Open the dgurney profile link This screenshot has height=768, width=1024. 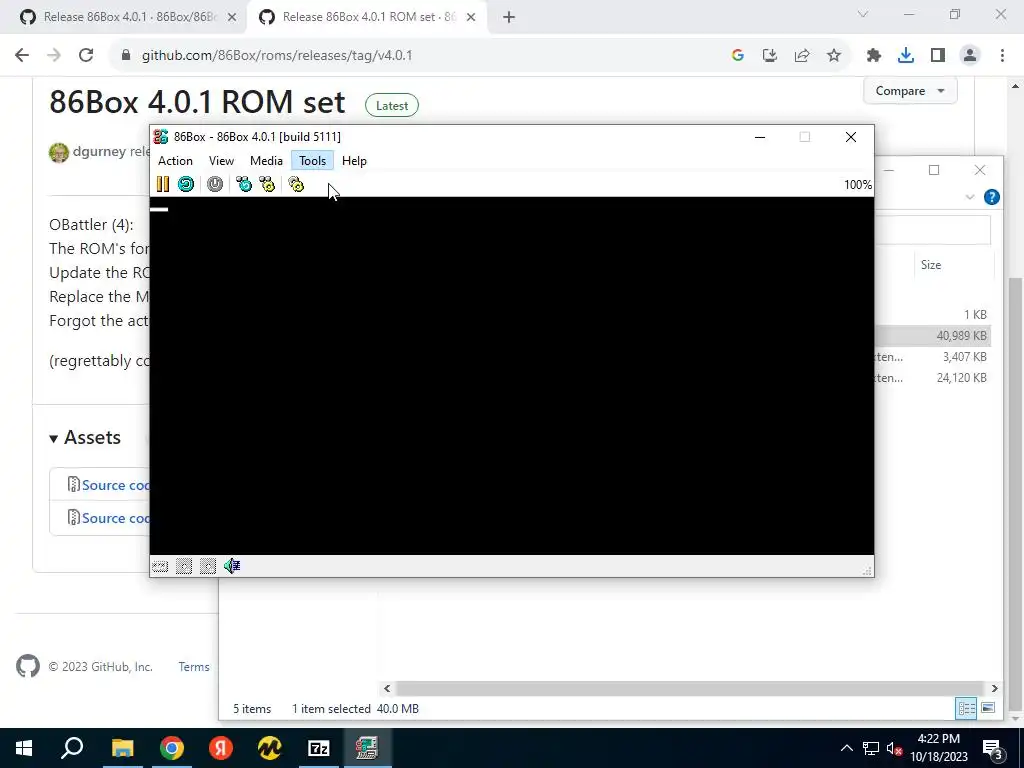[x=99, y=152]
